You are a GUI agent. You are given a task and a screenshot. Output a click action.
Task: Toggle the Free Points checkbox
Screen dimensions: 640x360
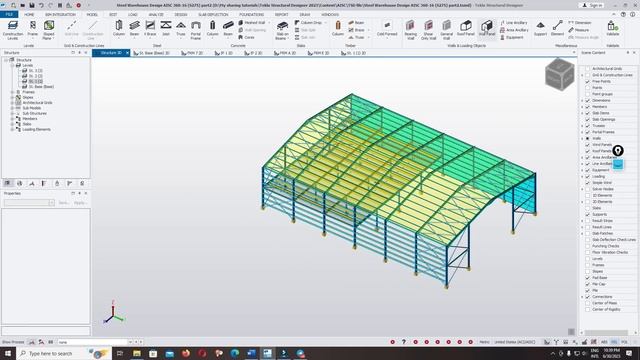[x=588, y=81]
